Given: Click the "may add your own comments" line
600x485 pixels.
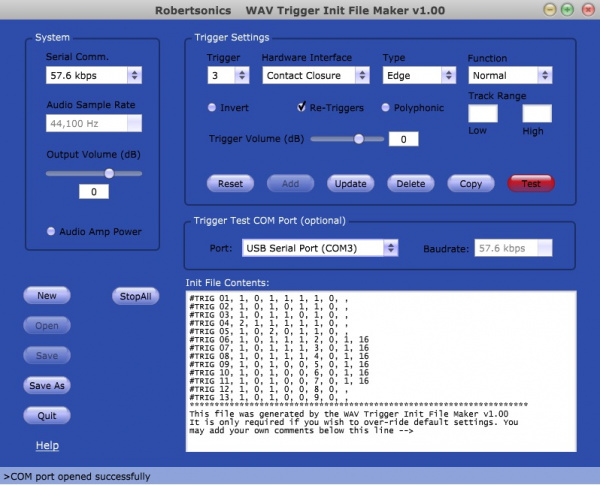Looking at the screenshot, I should point(301,430).
